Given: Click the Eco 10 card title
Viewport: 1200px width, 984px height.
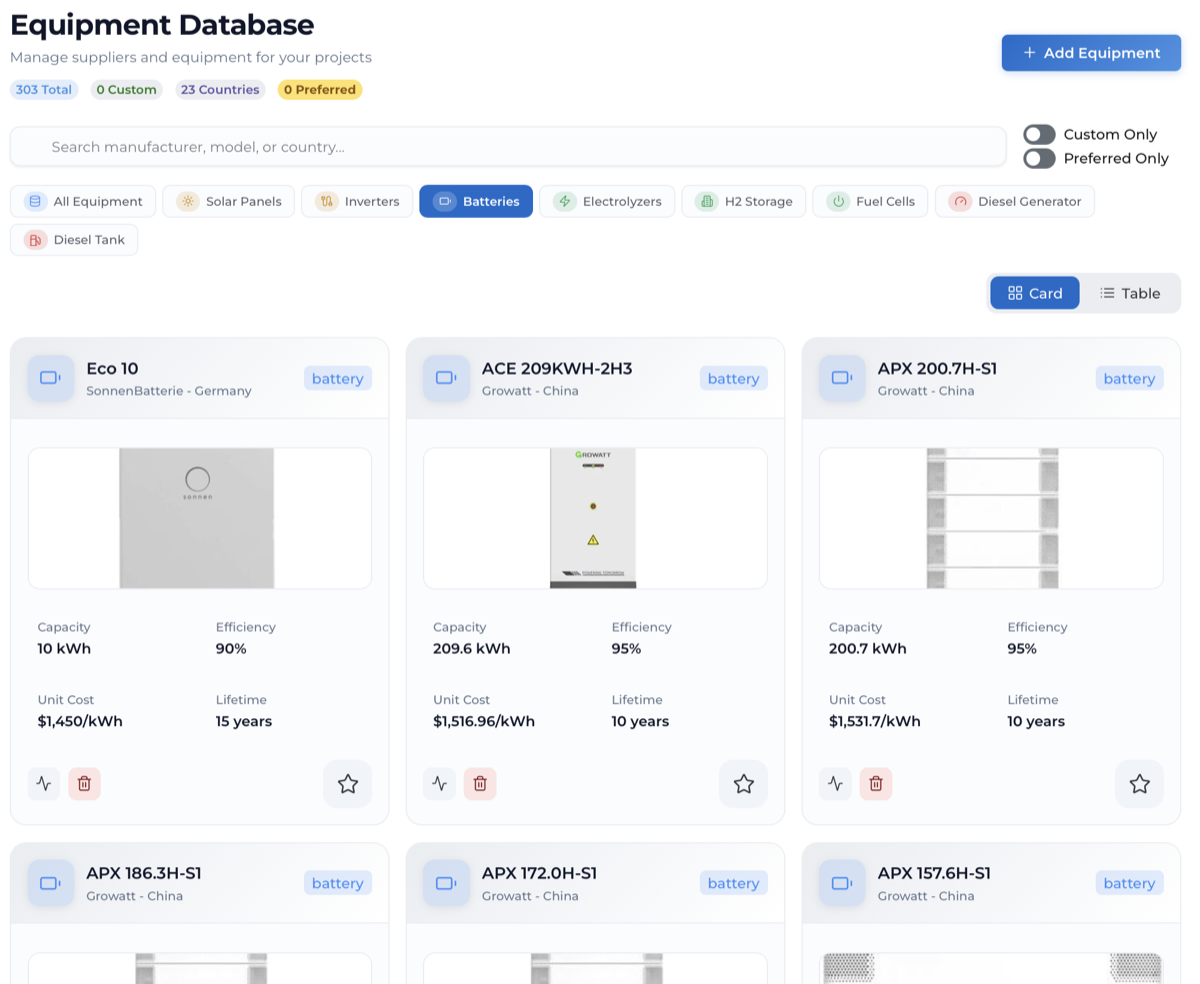Looking at the screenshot, I should pos(112,368).
